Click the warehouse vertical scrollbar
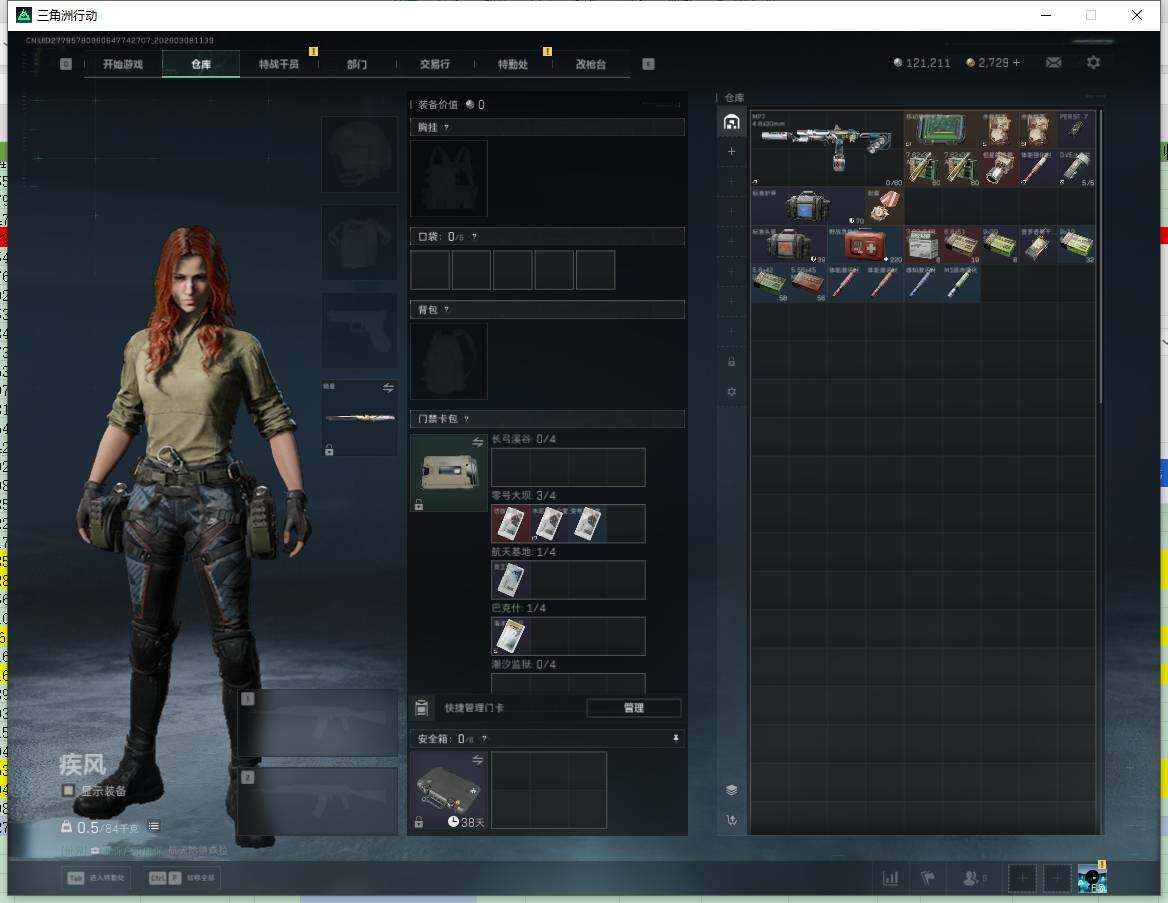Viewport: 1168px width, 903px height. tap(1099, 257)
